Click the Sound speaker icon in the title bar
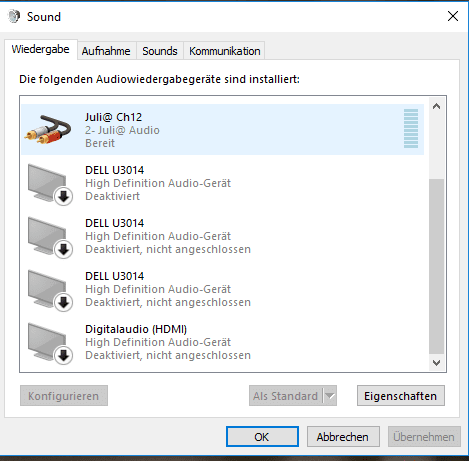469x461 pixels. (14, 16)
